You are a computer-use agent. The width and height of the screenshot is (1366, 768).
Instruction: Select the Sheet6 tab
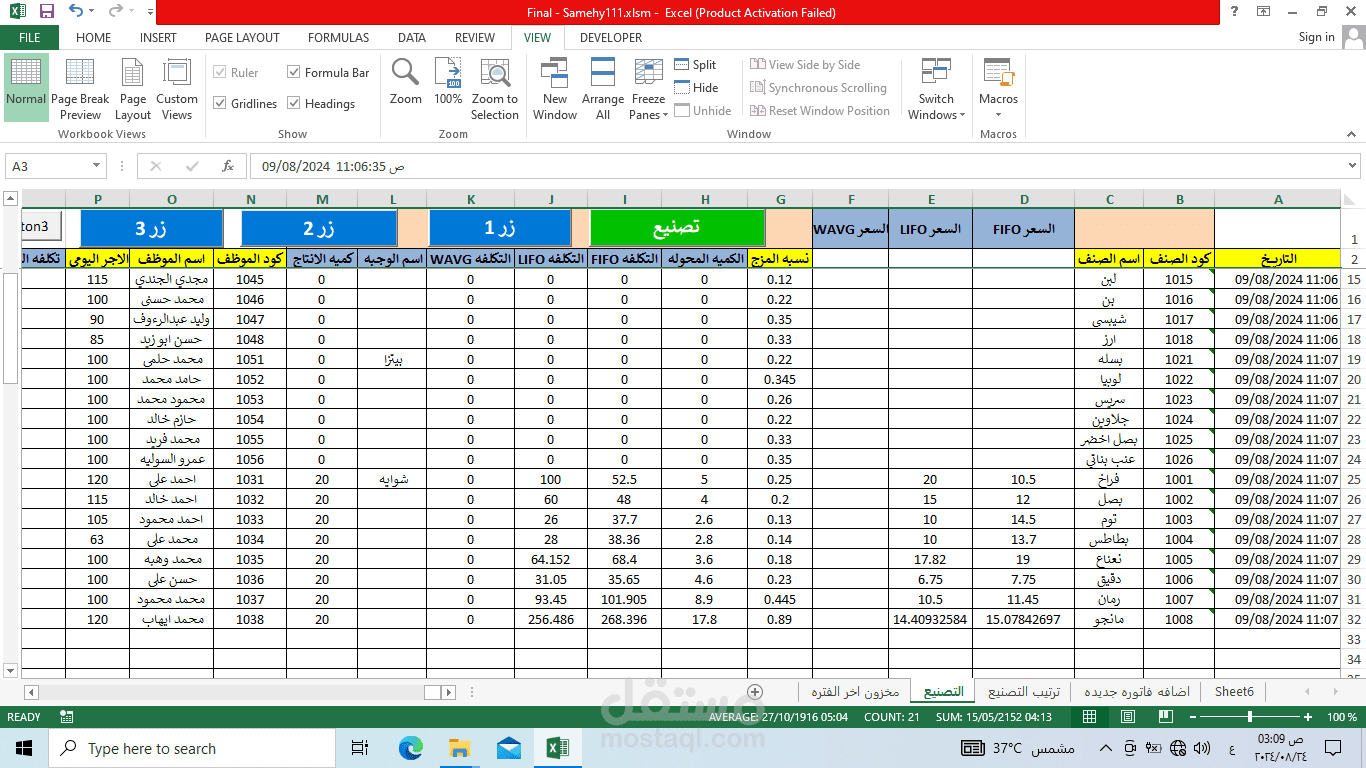click(1234, 692)
